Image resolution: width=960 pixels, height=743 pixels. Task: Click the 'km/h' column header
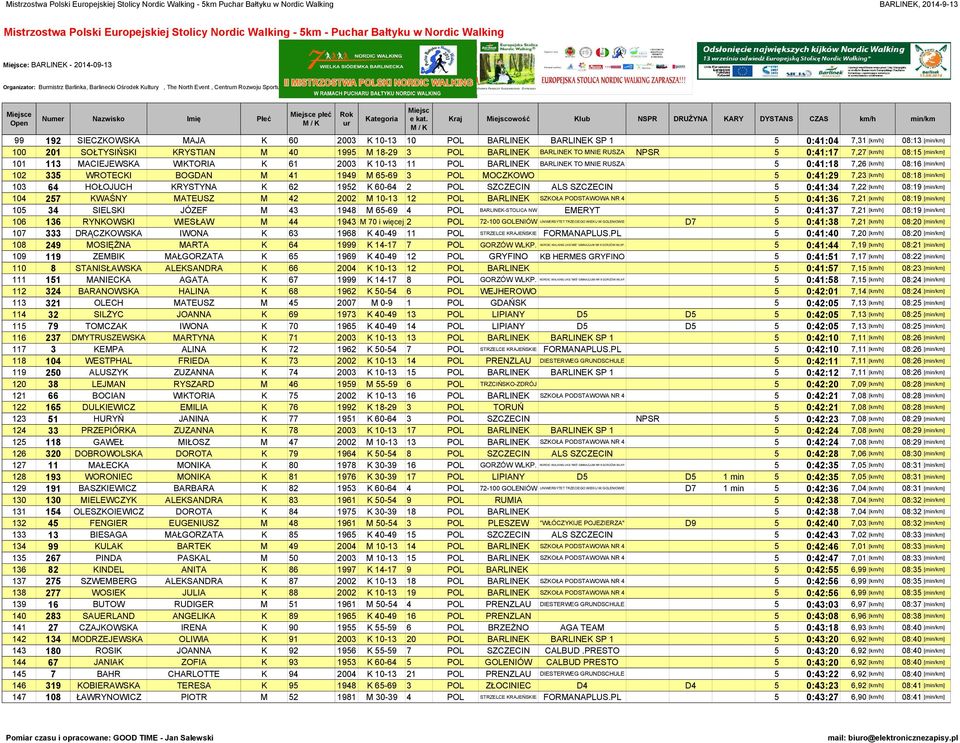click(867, 119)
